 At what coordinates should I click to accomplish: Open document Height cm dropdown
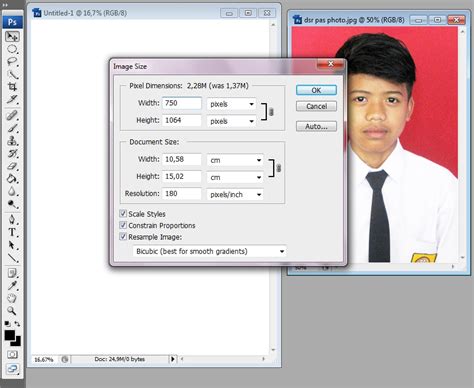point(235,177)
